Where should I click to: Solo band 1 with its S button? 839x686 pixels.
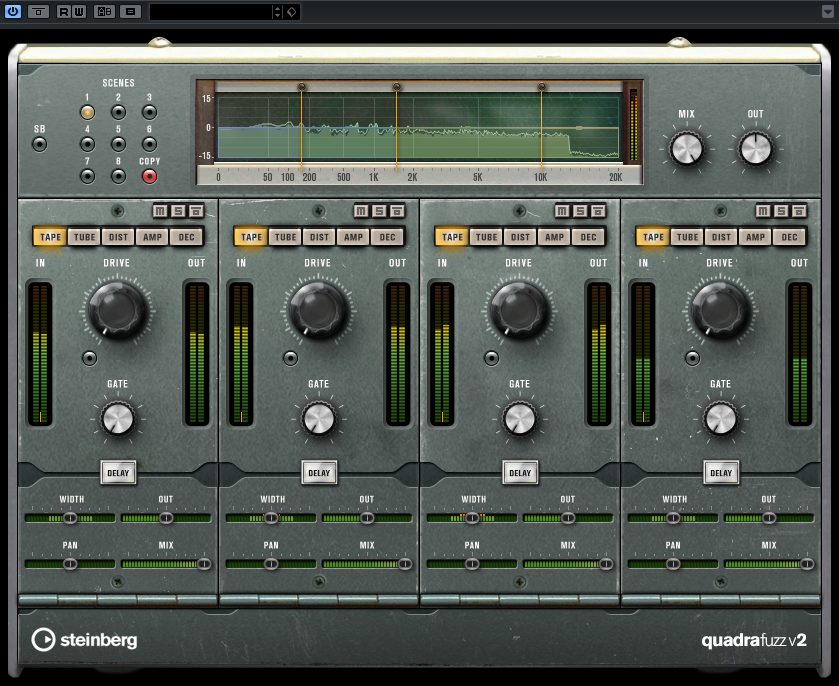click(178, 211)
